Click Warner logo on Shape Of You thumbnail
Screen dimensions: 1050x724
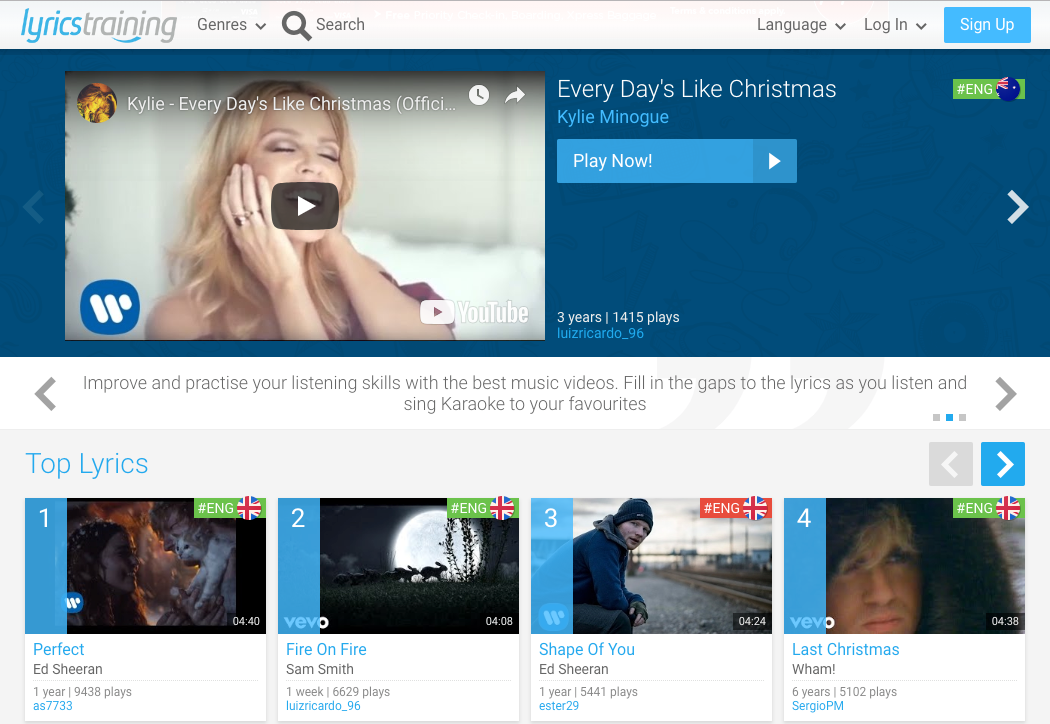(554, 616)
